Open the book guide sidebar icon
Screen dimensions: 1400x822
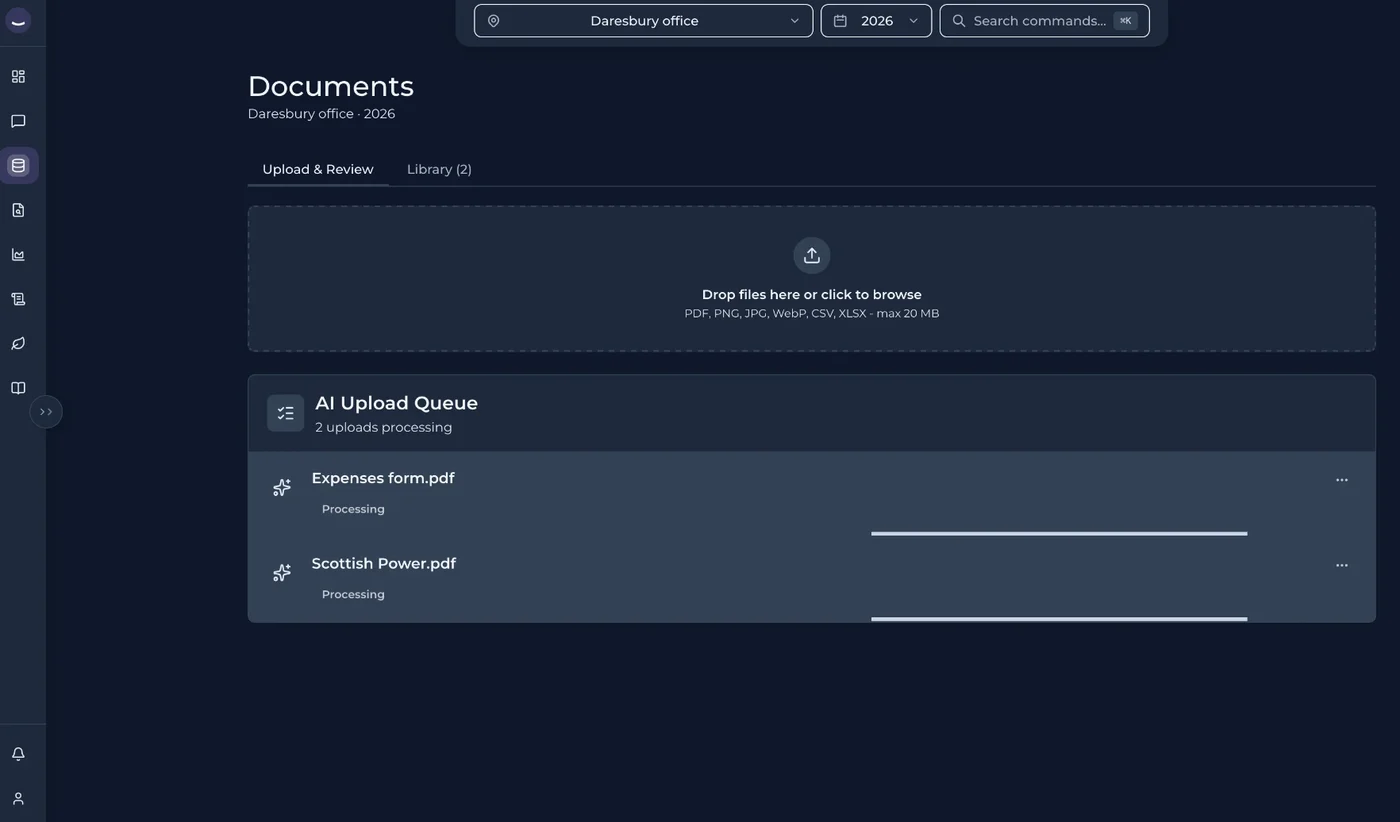point(18,388)
